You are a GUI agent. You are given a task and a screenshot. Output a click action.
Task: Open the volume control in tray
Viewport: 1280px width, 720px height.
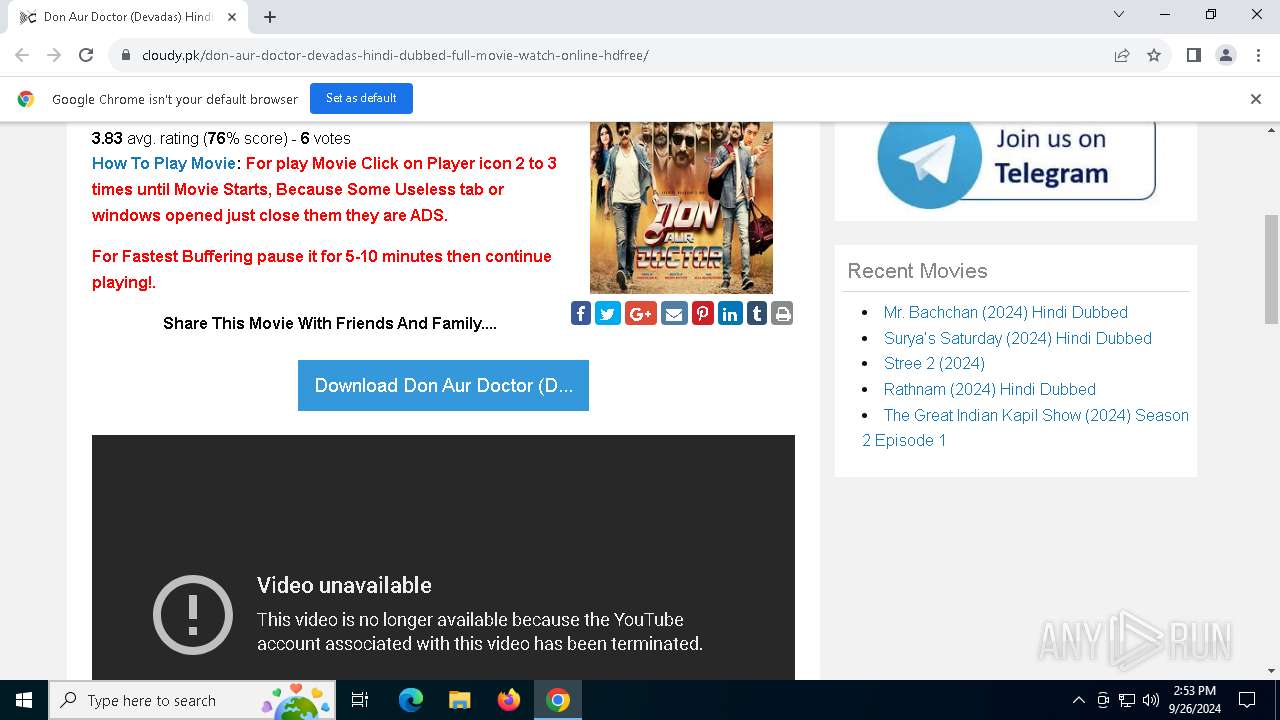pyautogui.click(x=1151, y=700)
